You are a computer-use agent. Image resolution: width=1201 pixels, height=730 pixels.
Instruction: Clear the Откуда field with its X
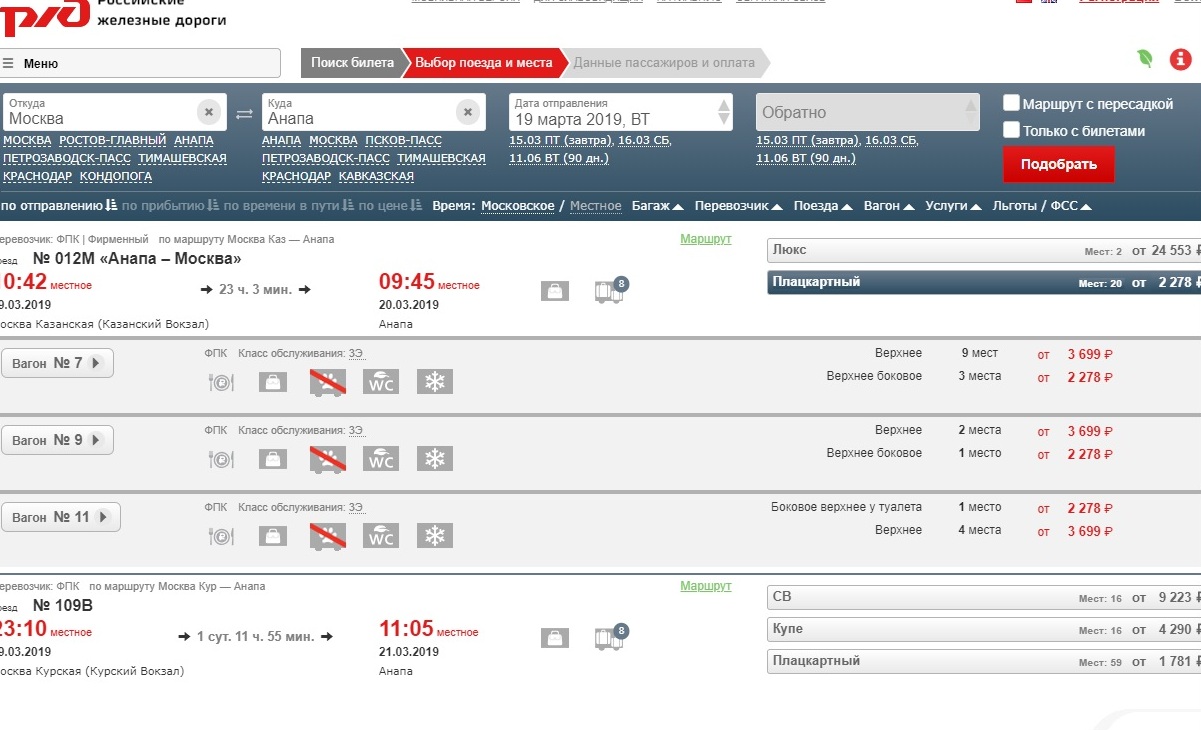[208, 111]
